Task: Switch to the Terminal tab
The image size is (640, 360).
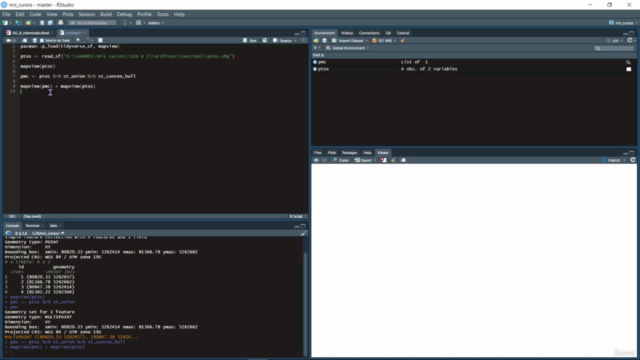Action: [x=32, y=226]
